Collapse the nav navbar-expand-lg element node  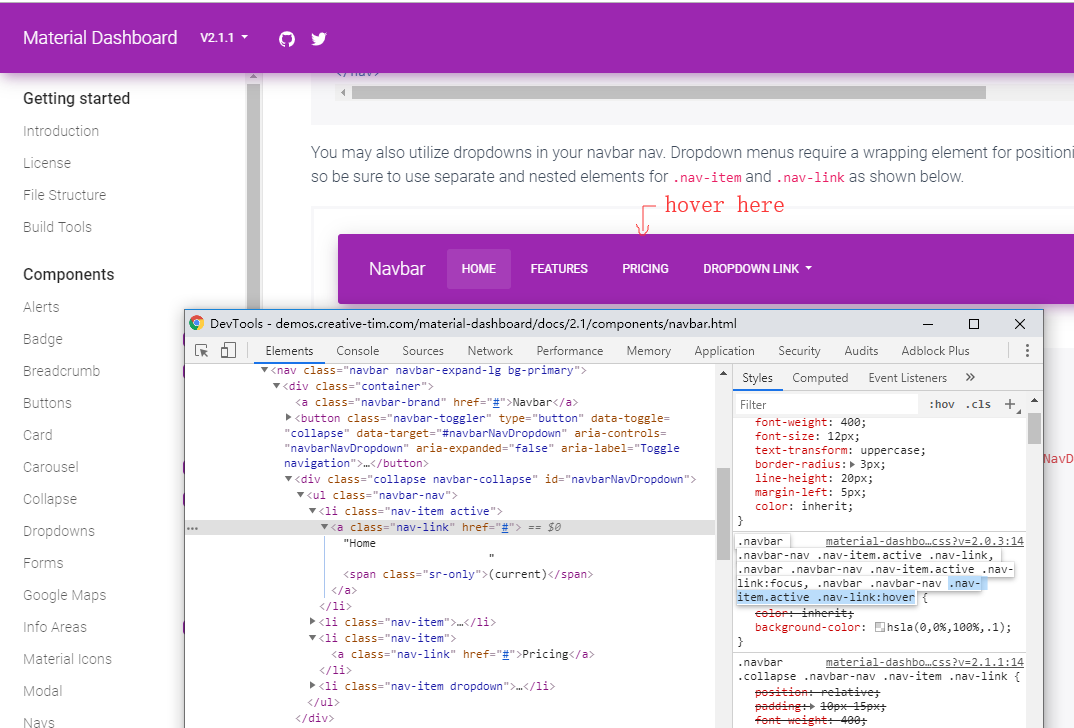(x=264, y=370)
